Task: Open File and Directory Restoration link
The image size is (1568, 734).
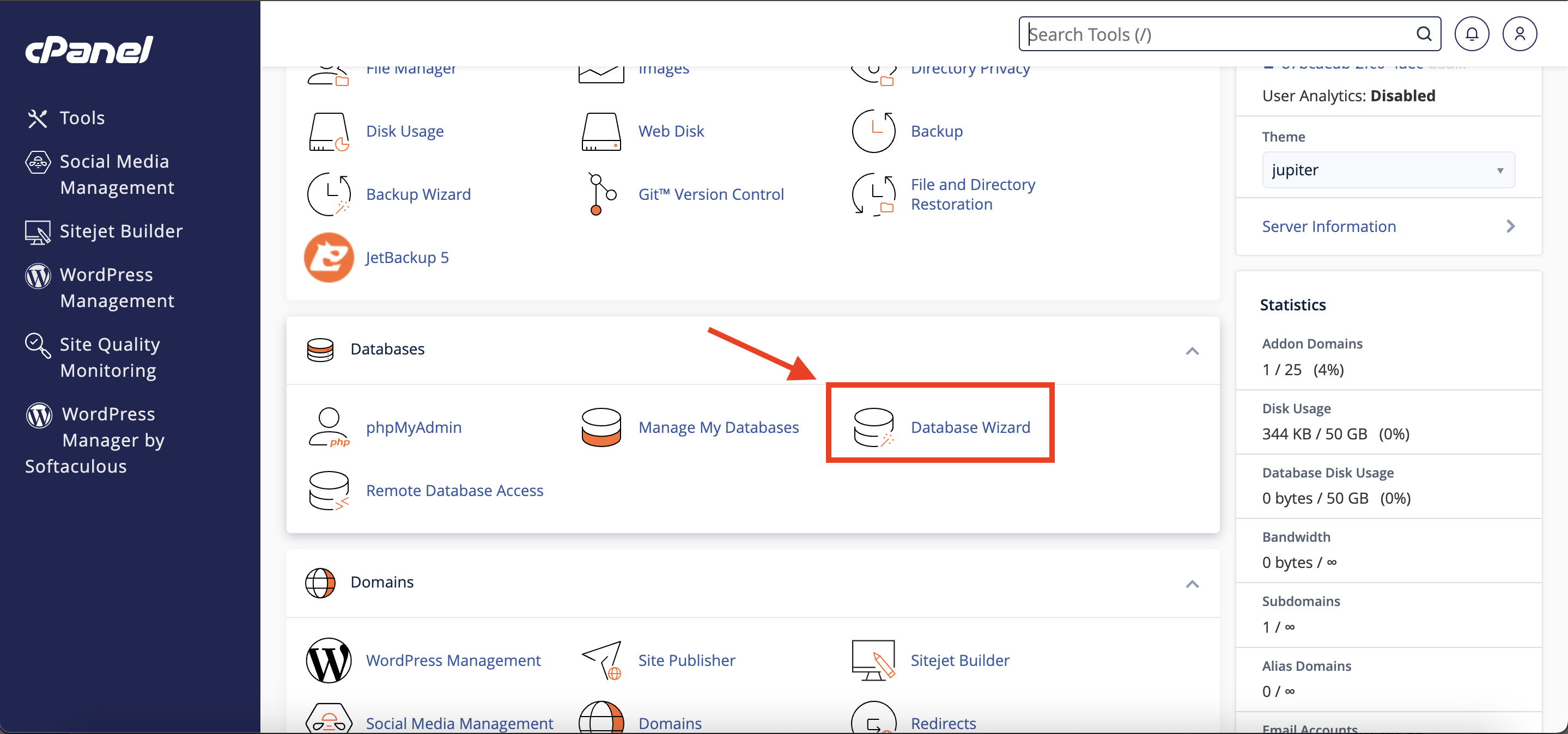Action: click(973, 194)
